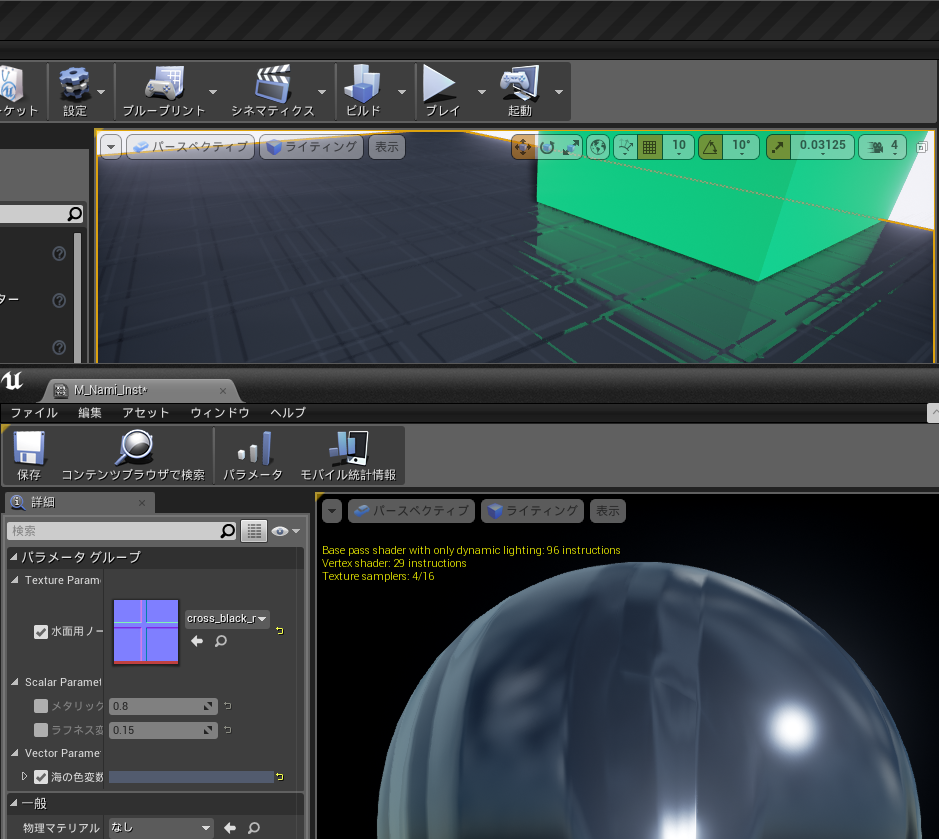Open the 設定 dropdown arrow
The width and height of the screenshot is (939, 839).
101,92
